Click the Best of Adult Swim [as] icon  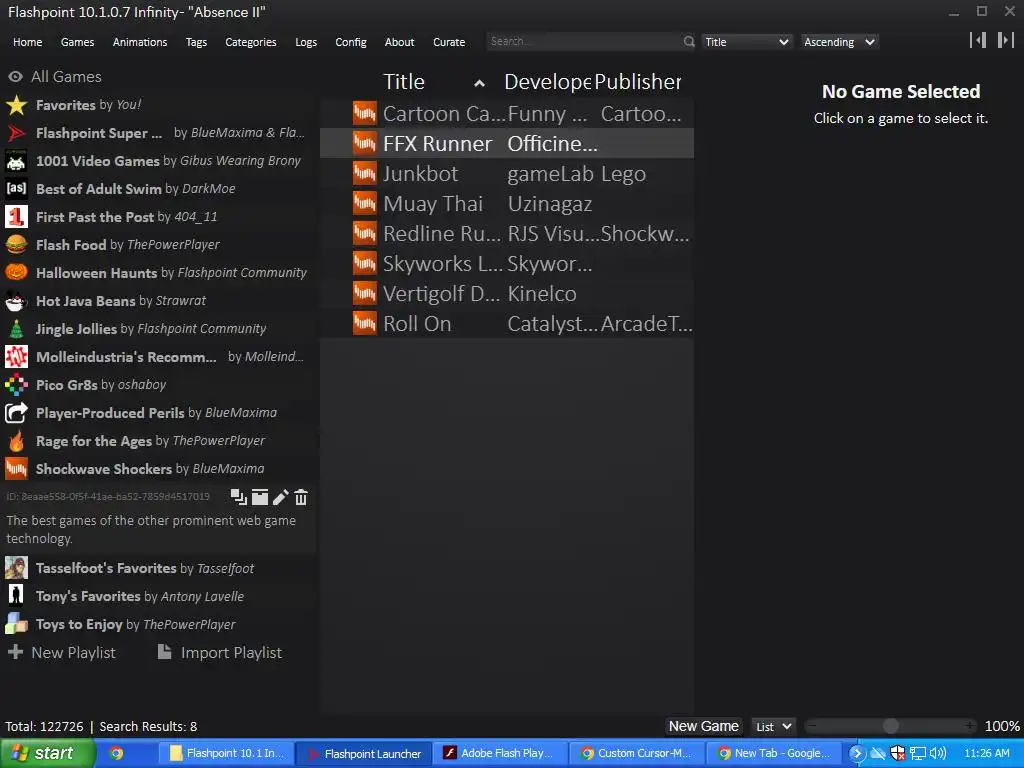pos(16,189)
